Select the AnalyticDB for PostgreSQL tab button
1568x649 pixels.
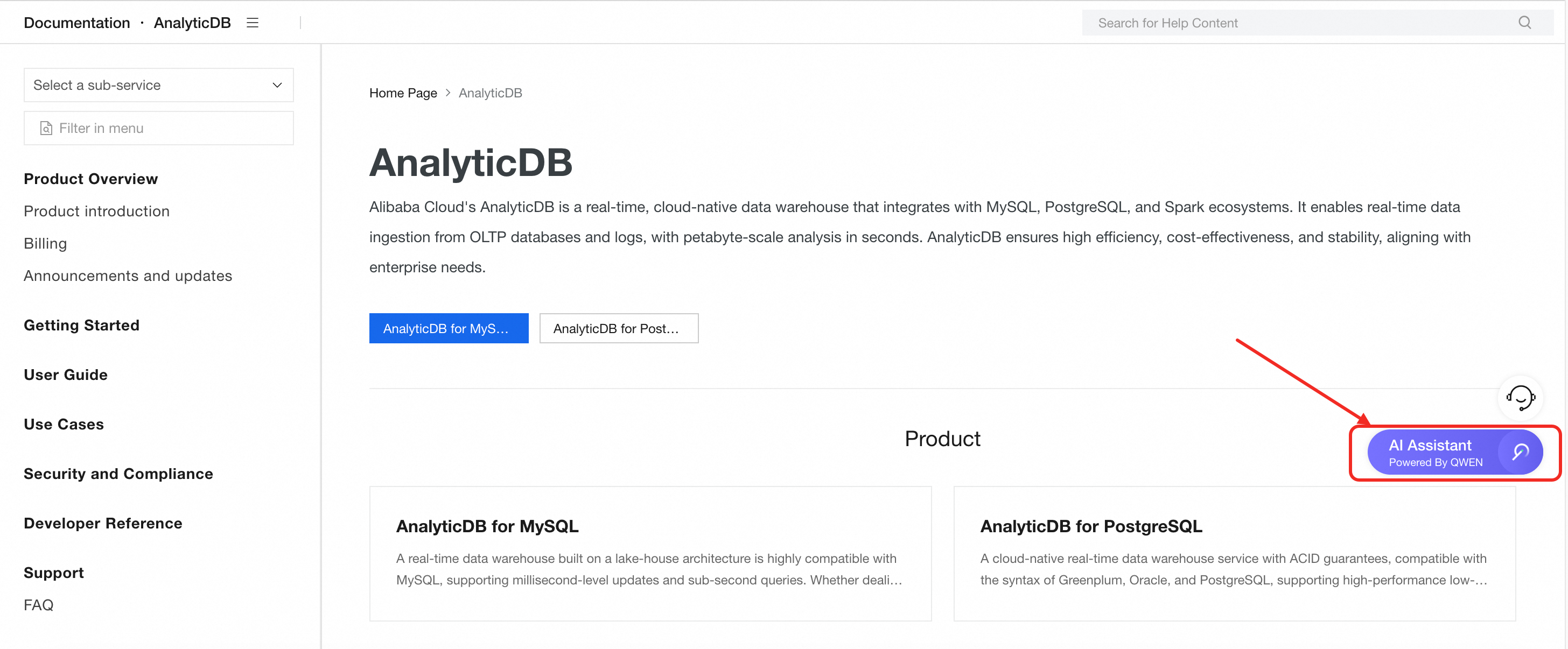tap(619, 328)
